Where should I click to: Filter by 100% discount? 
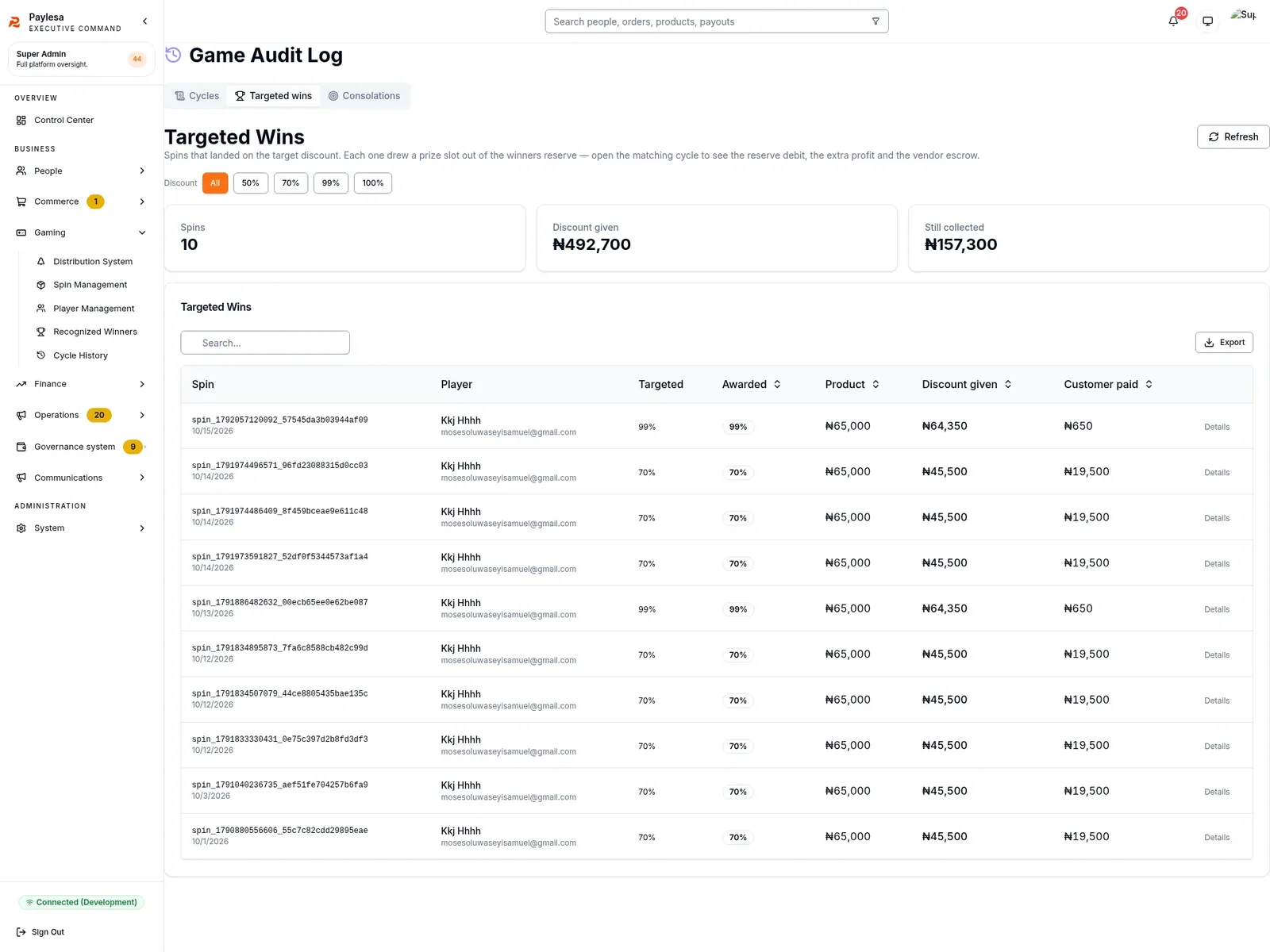pos(373,183)
